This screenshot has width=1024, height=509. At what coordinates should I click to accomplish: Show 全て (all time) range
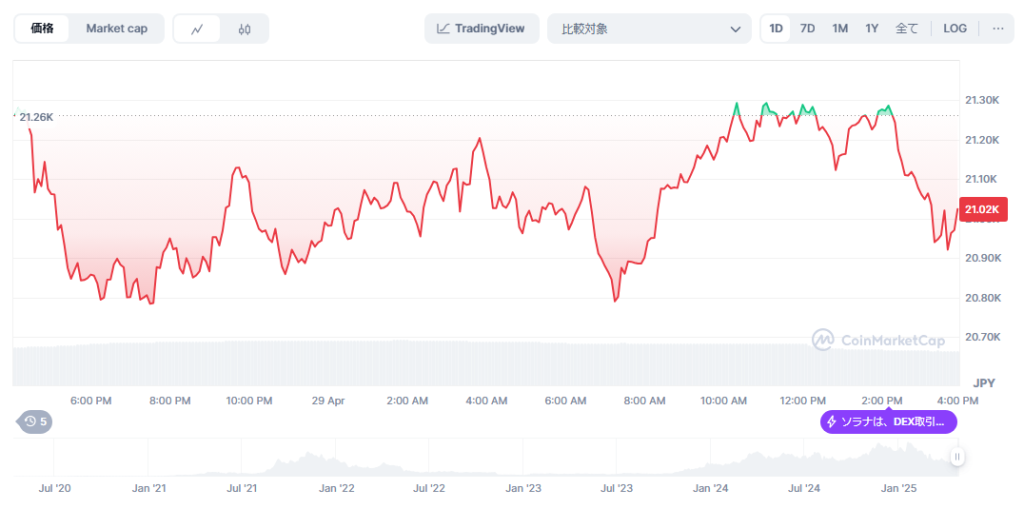pos(906,29)
